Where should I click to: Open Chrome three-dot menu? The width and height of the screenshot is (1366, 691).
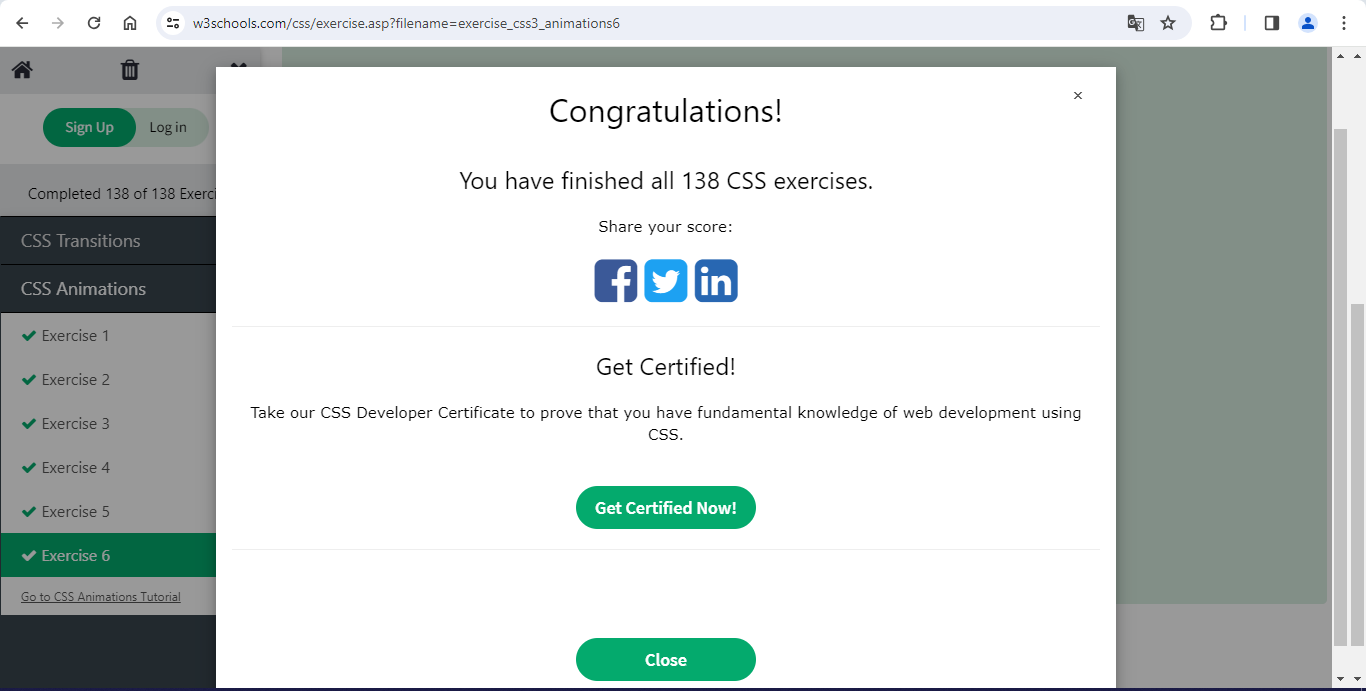[1343, 23]
